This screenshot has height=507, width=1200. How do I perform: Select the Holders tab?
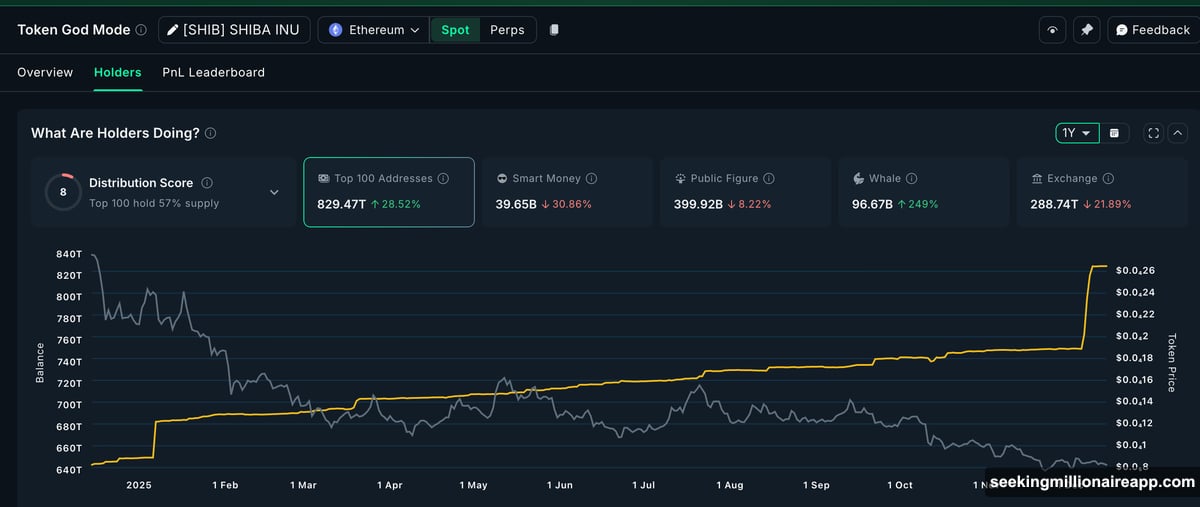tap(118, 72)
